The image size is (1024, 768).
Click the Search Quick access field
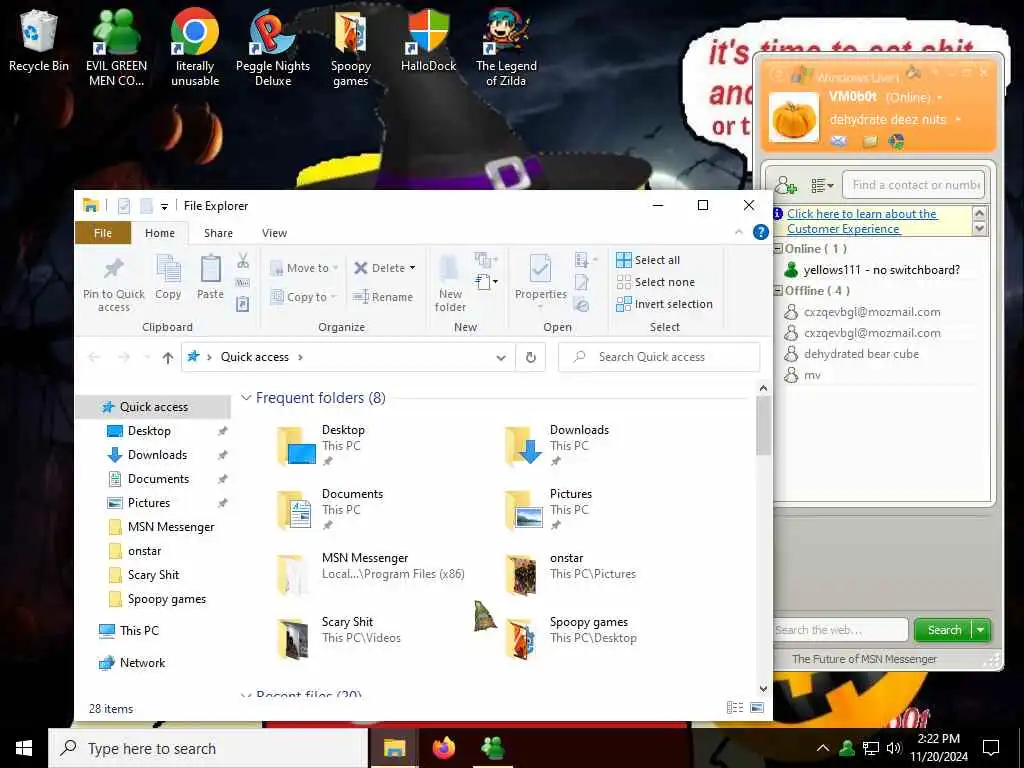point(659,357)
